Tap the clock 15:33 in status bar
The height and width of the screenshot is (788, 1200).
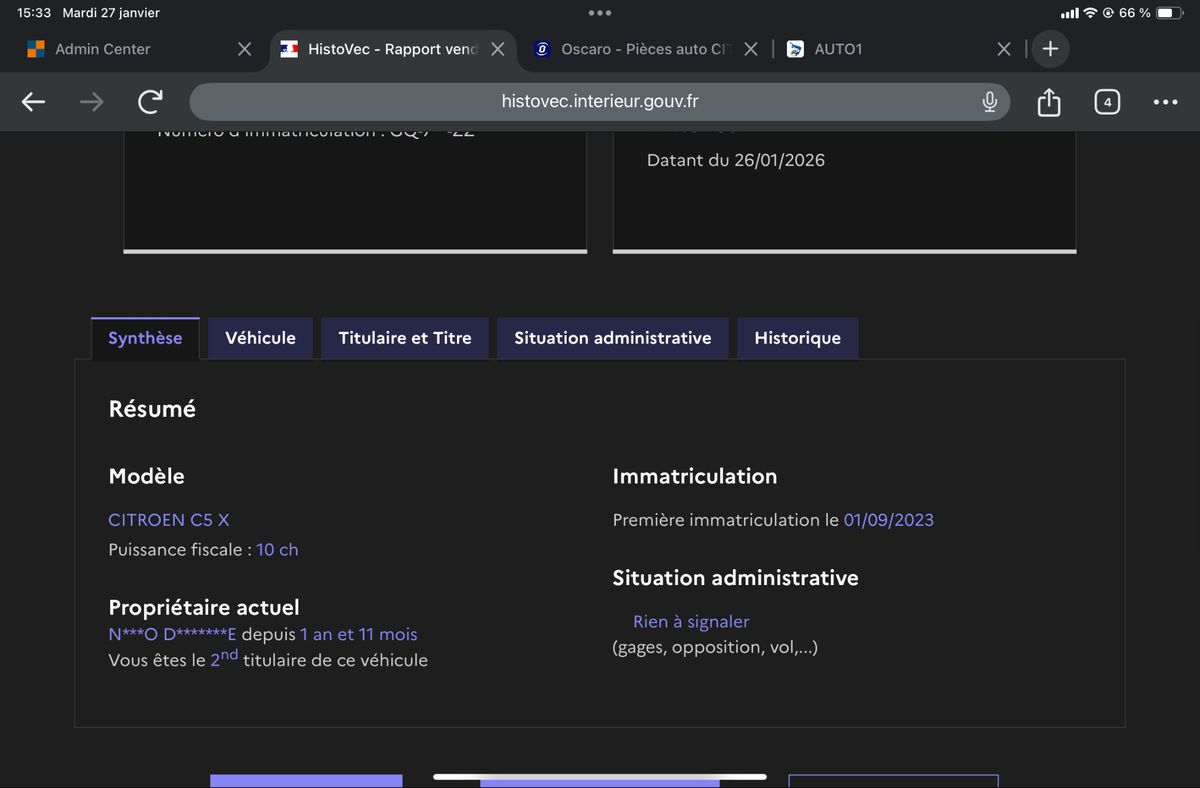34,13
